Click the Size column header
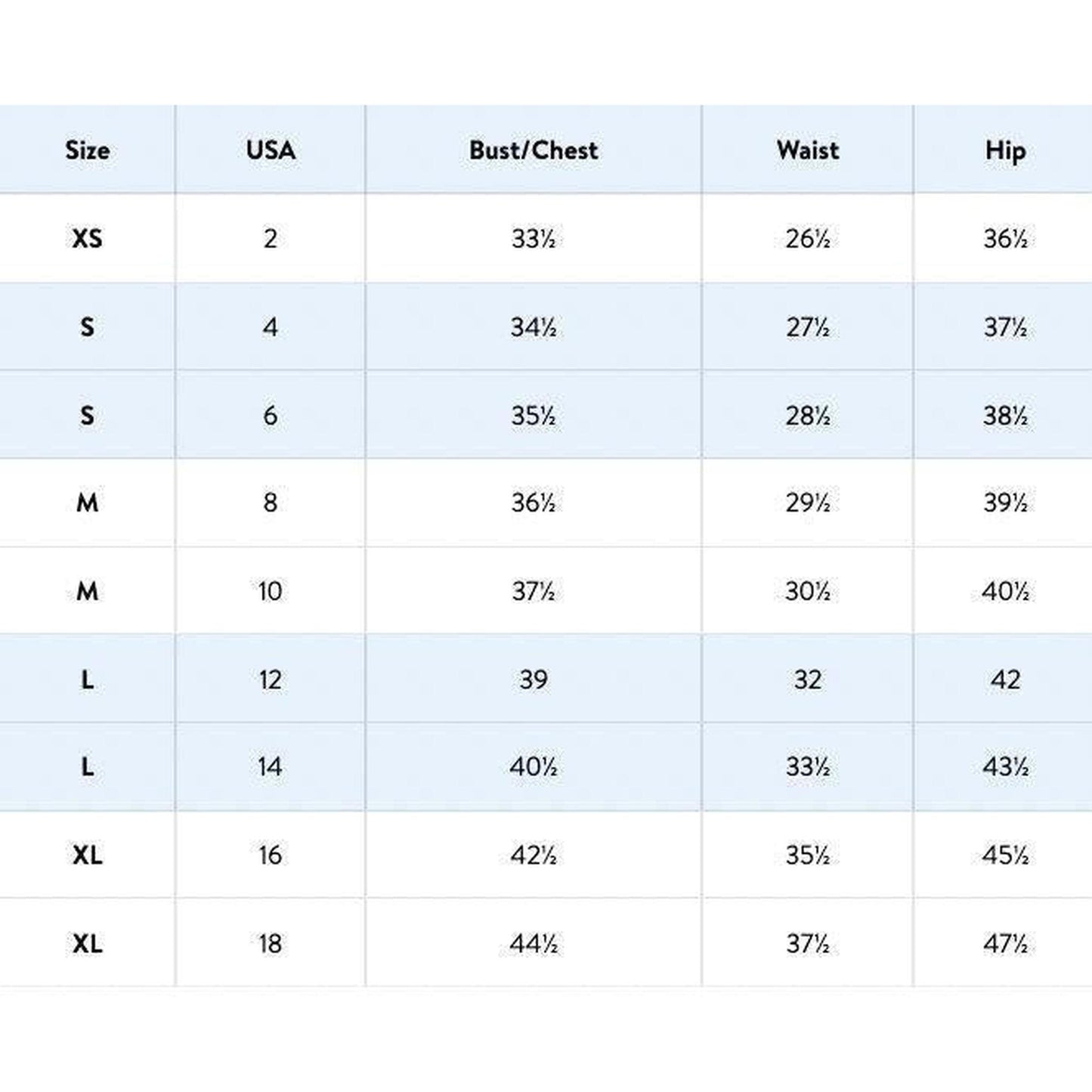1092x1092 pixels. click(x=87, y=150)
